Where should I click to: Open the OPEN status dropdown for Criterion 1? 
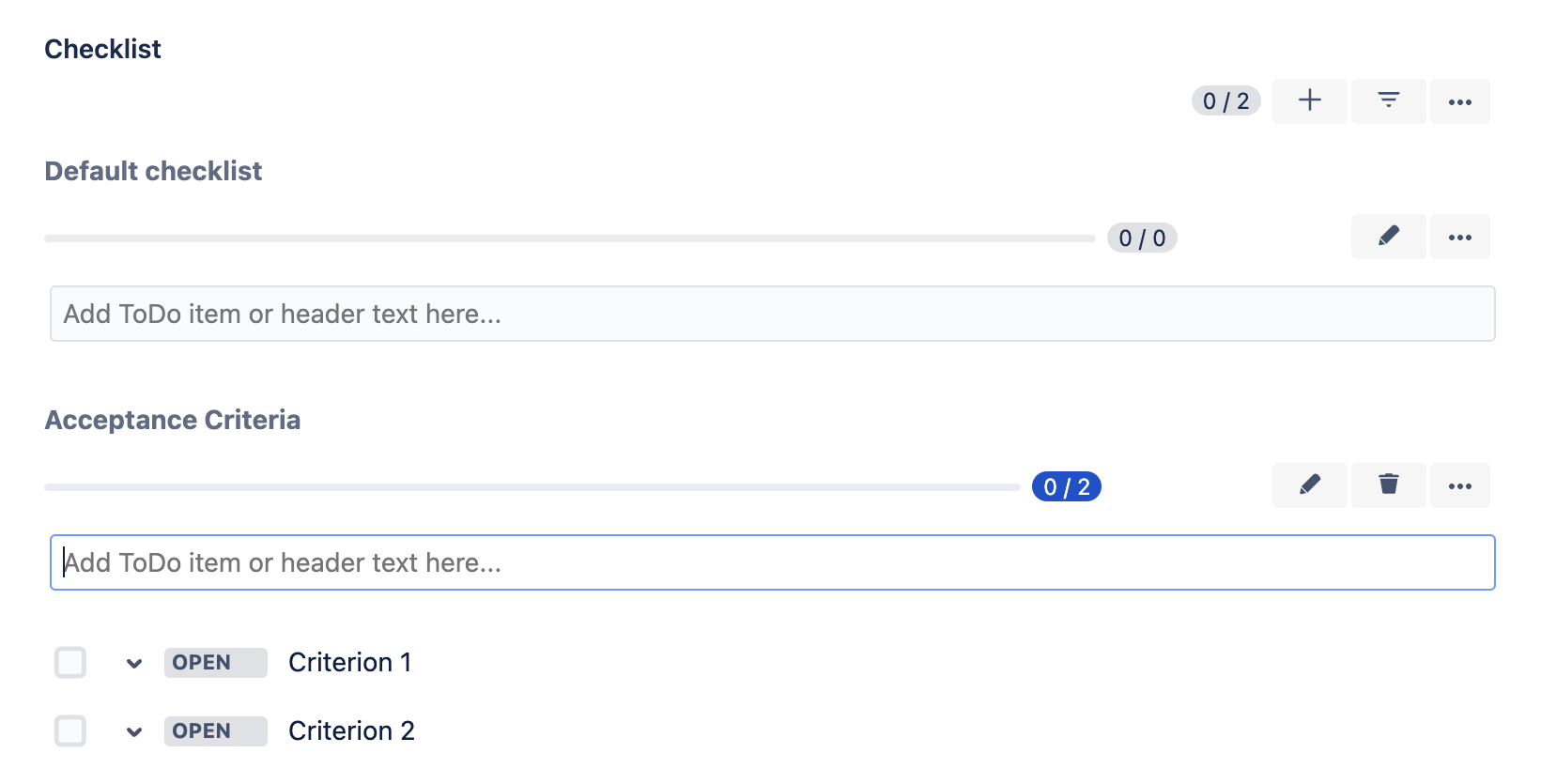click(215, 662)
